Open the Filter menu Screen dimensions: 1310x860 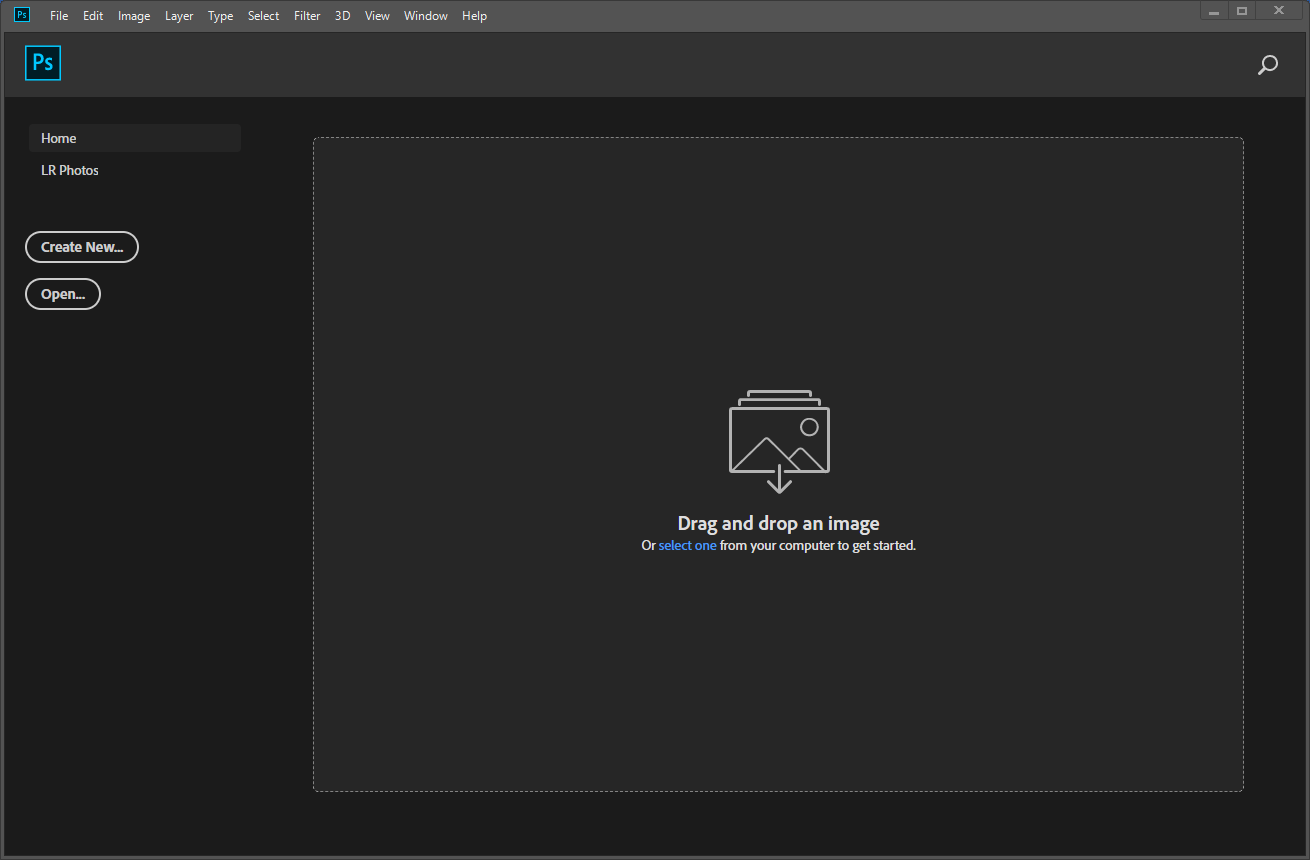(x=307, y=15)
